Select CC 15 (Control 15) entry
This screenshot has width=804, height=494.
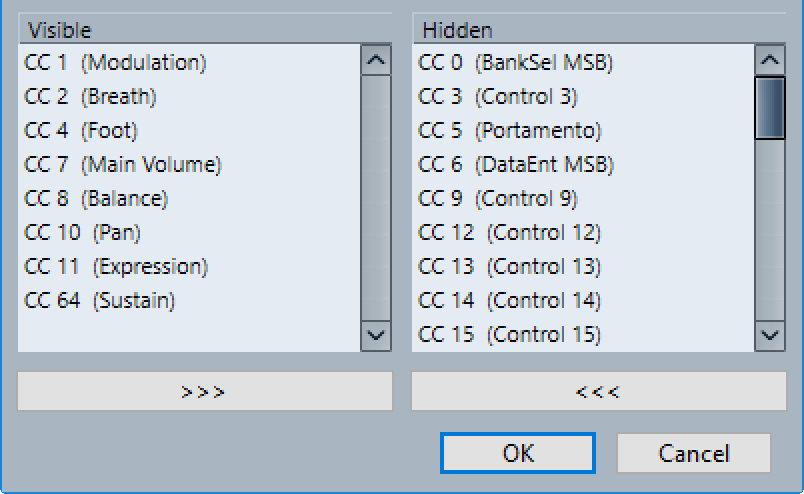click(583, 334)
